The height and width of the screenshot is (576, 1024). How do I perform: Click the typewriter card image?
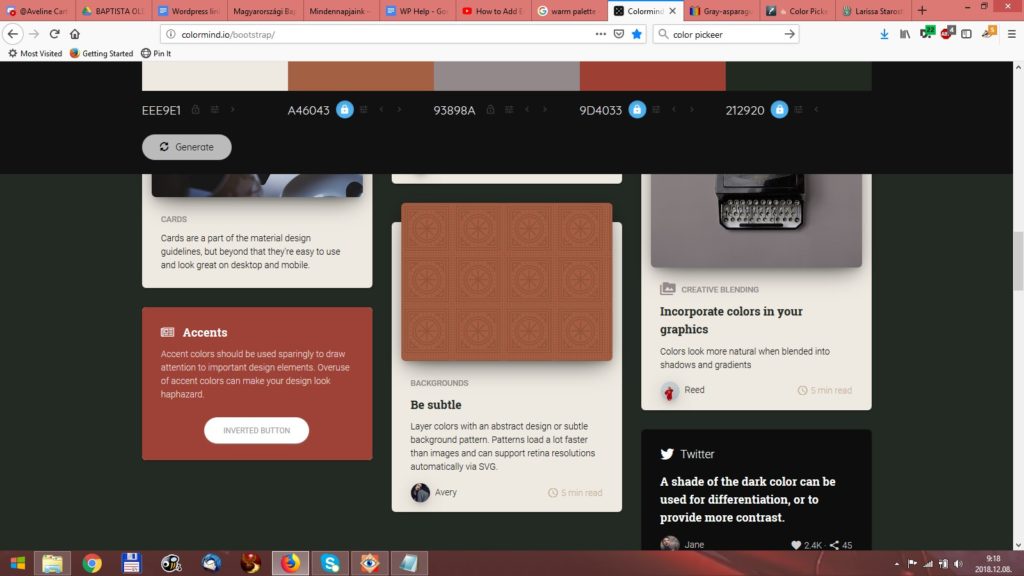click(756, 220)
